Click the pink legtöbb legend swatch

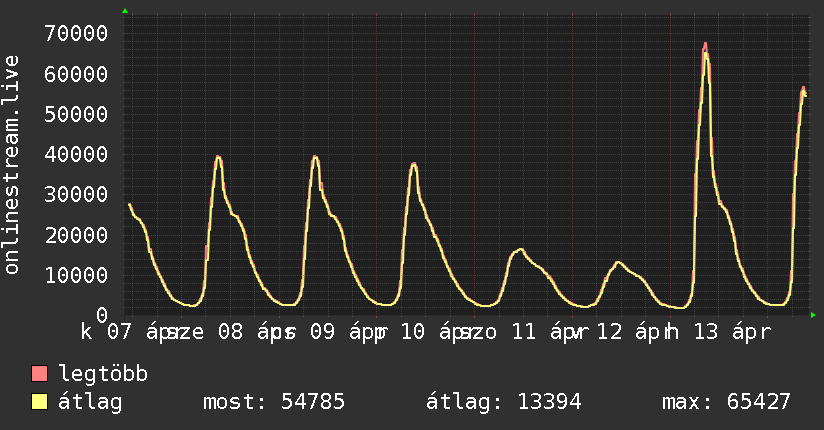coord(39,373)
